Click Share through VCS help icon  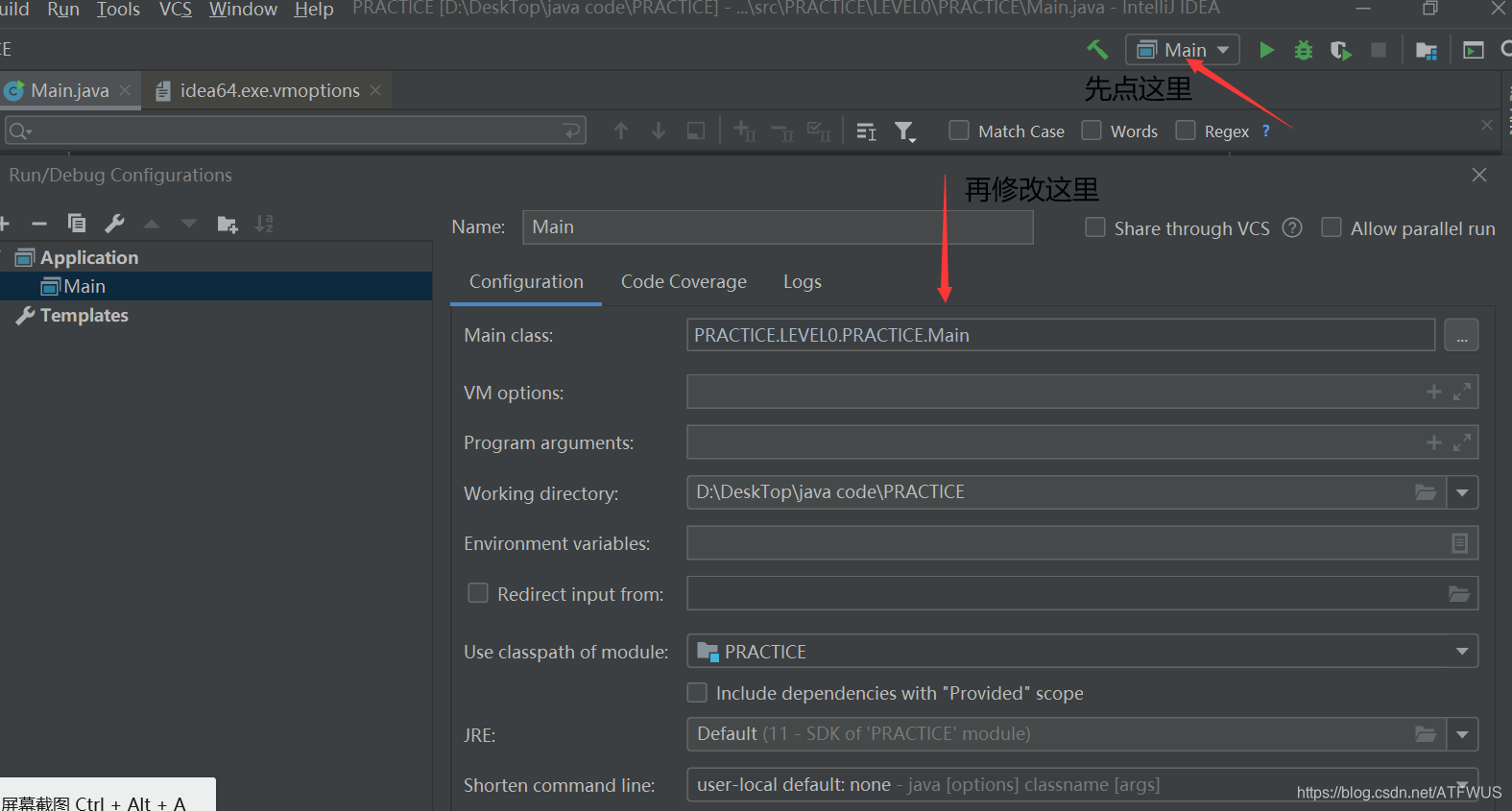[x=1292, y=227]
